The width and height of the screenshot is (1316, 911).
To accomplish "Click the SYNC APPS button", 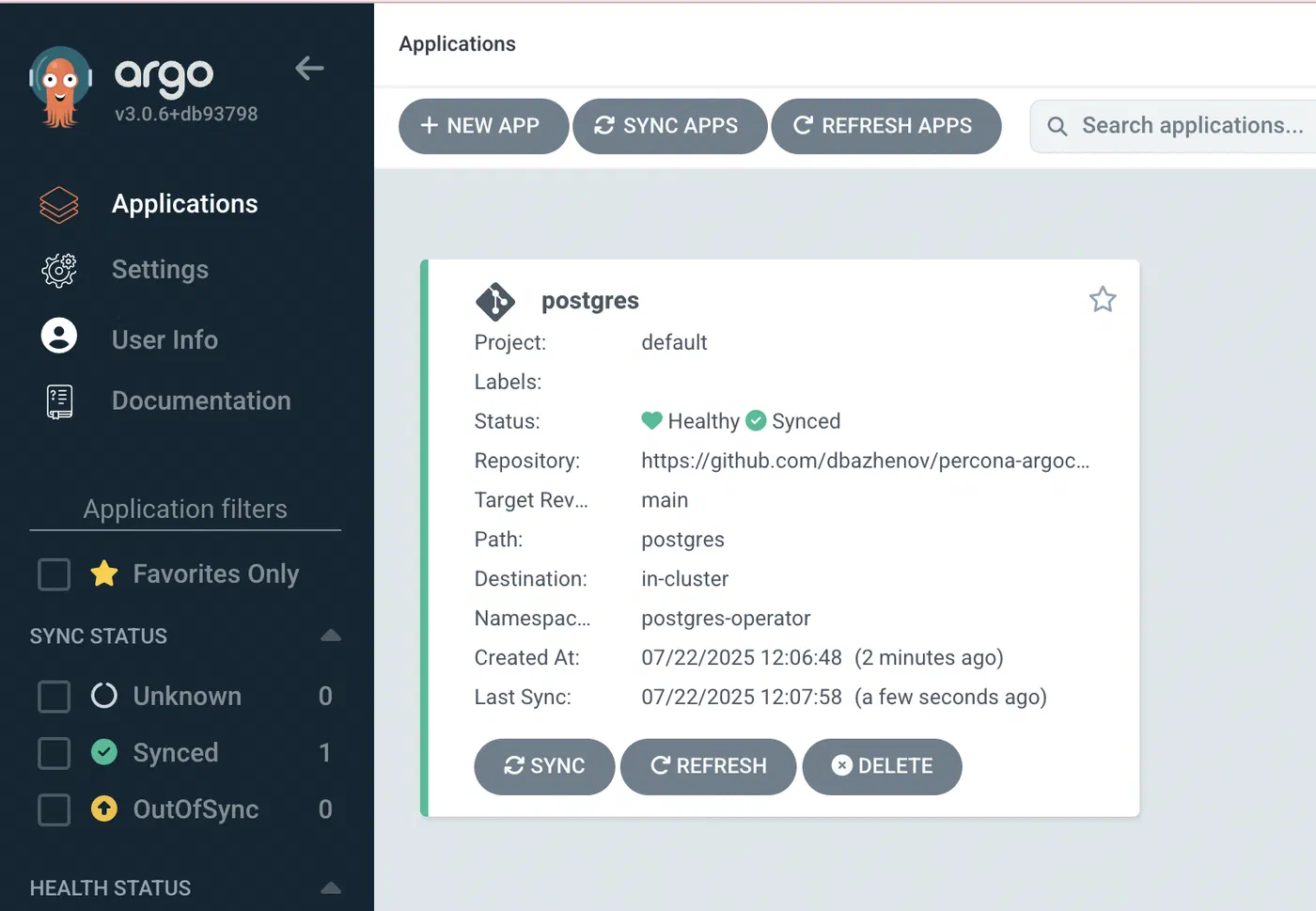I will tap(669, 126).
